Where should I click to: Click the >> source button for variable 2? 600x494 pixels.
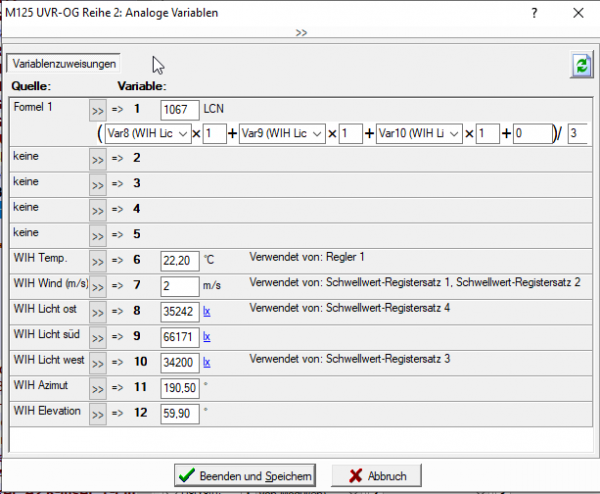97,158
